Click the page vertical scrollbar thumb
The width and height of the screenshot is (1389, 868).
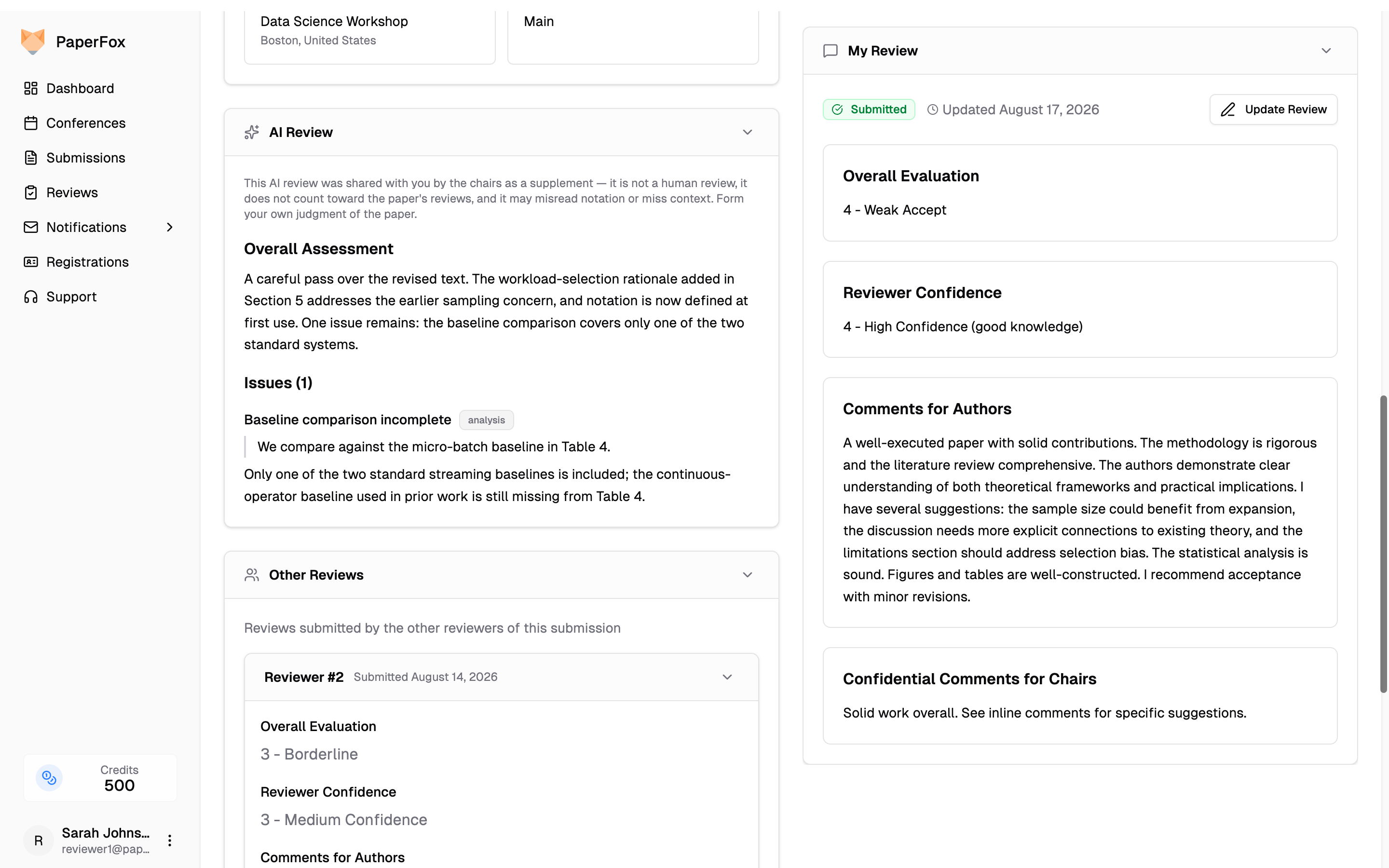pos(1383,543)
